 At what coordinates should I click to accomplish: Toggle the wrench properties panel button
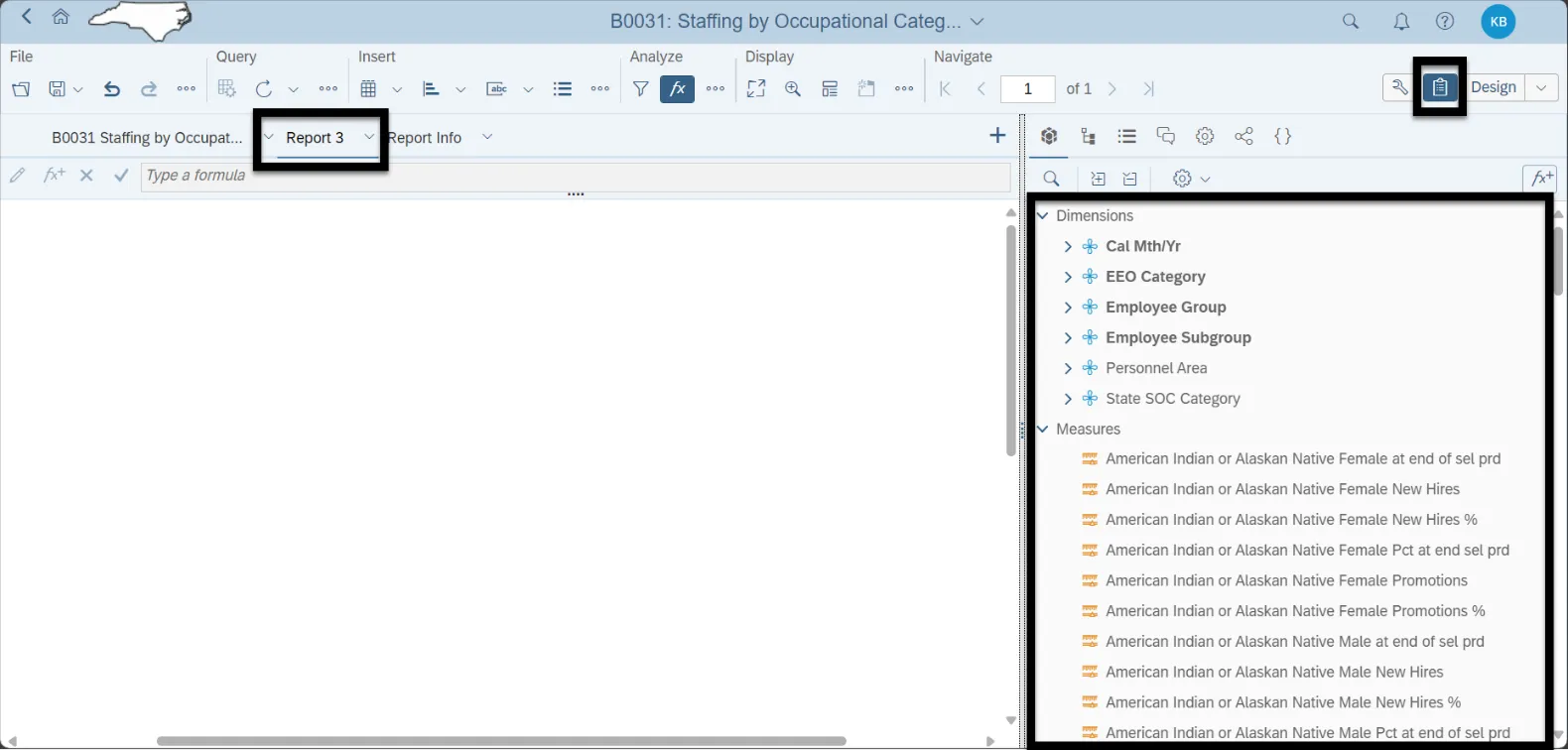point(1399,87)
